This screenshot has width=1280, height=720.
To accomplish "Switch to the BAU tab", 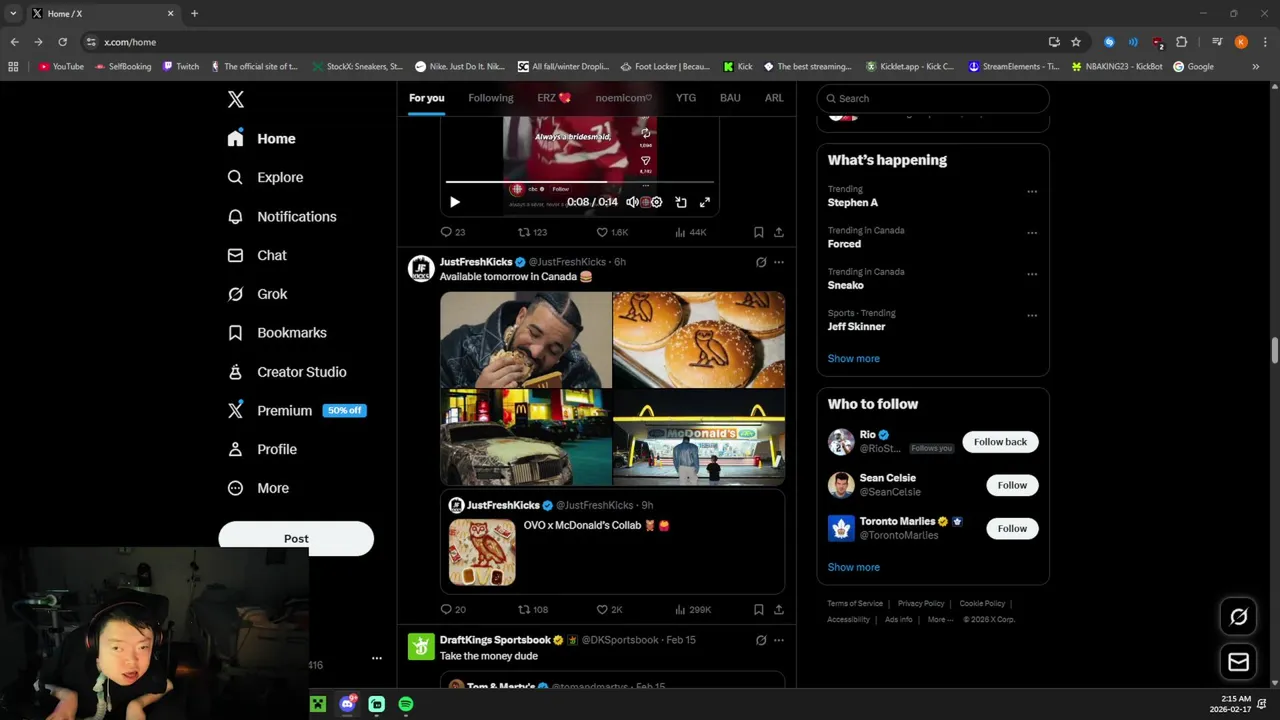I will [x=730, y=98].
